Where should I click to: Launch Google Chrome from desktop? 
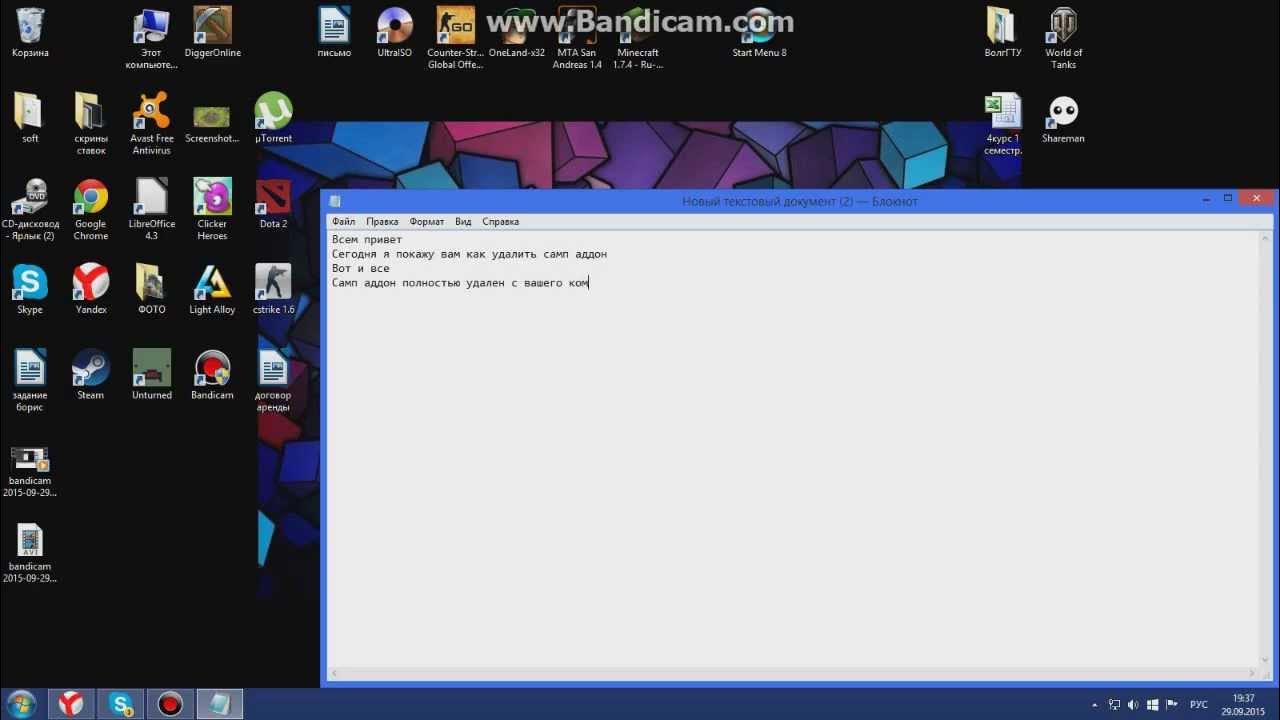pos(91,210)
